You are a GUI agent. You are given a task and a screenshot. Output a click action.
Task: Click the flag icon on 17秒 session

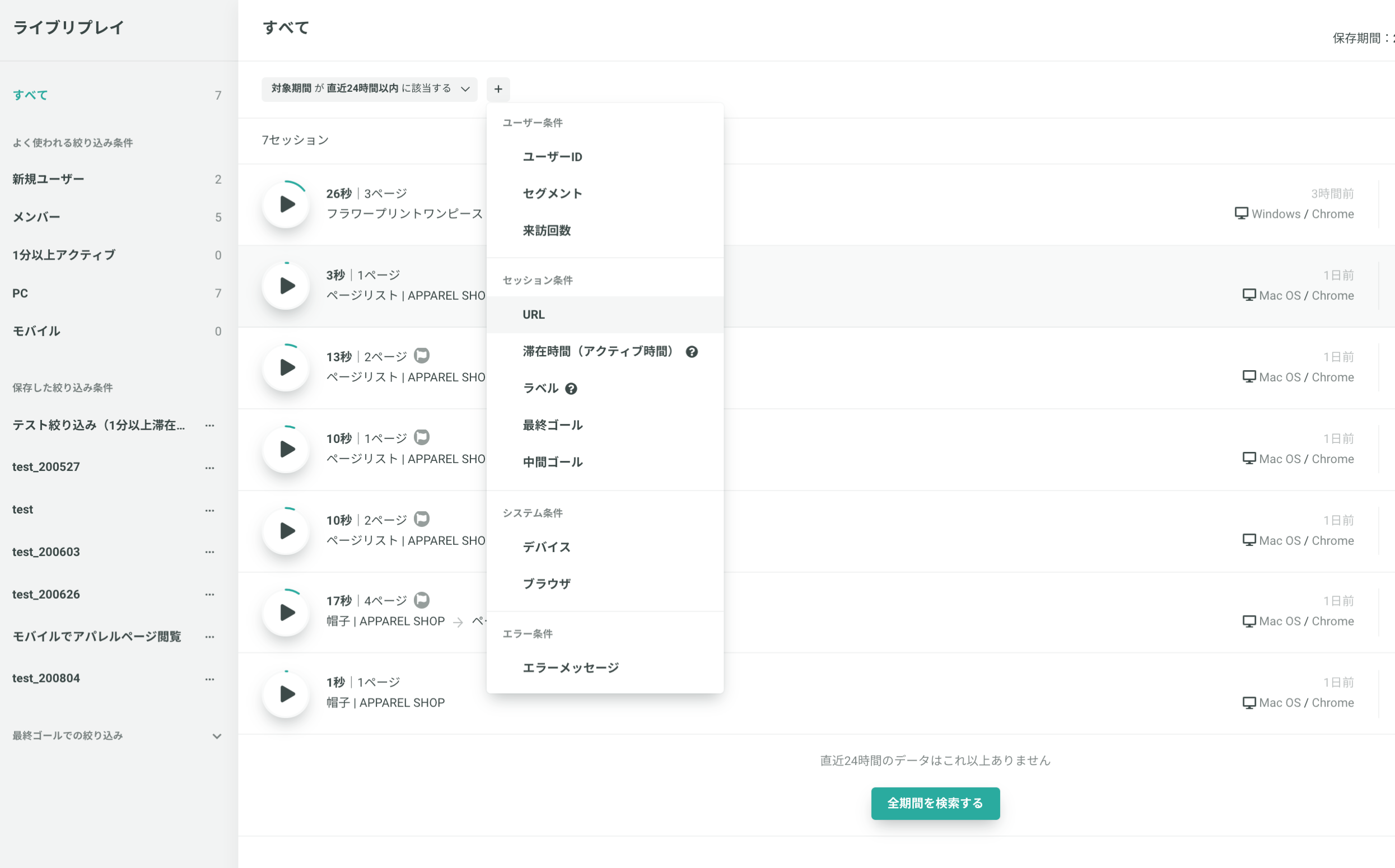tap(421, 600)
